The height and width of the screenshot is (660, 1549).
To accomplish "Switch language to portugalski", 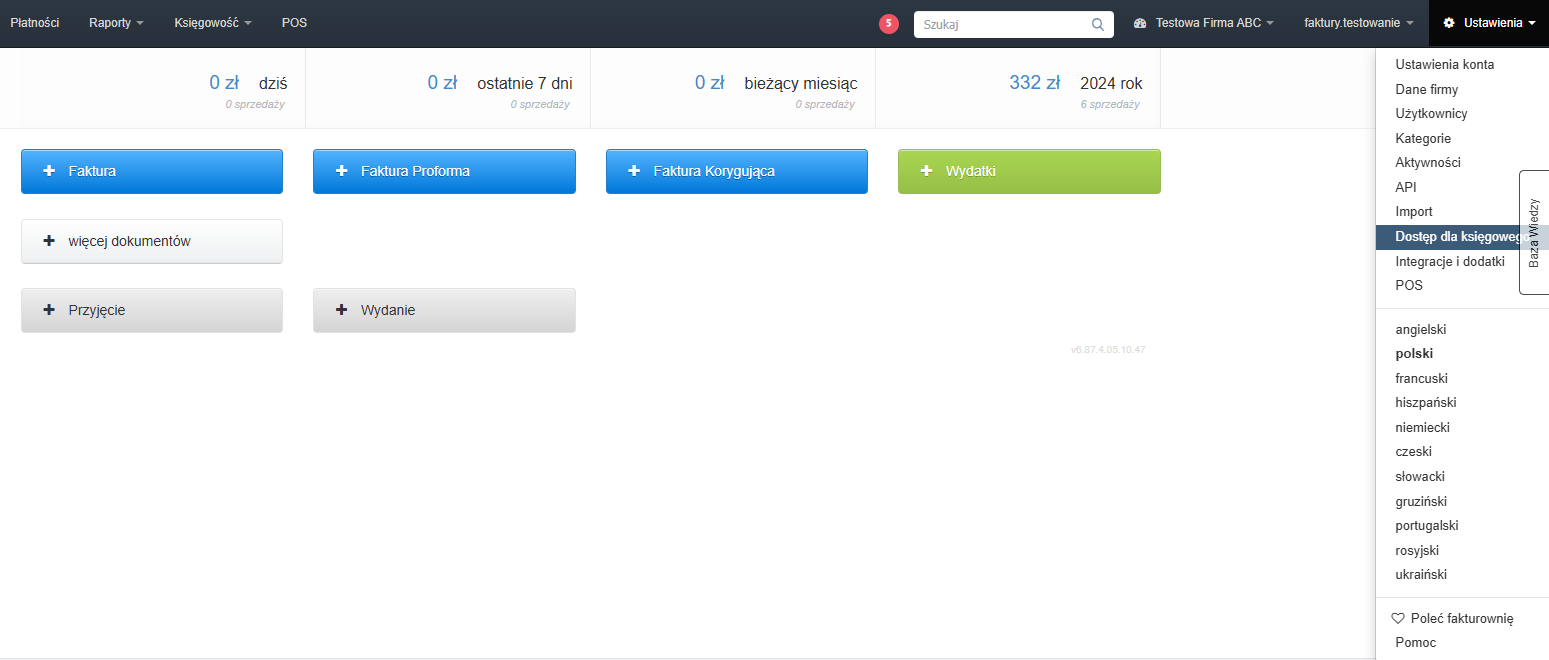I will coord(1426,525).
